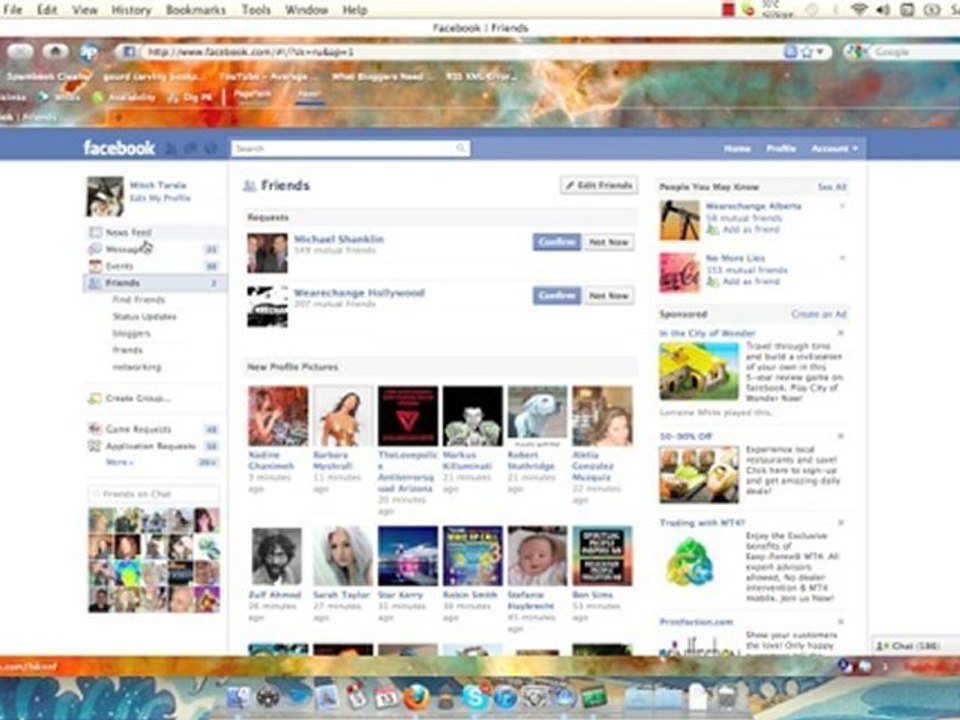Open the networking friend list

click(x=137, y=367)
